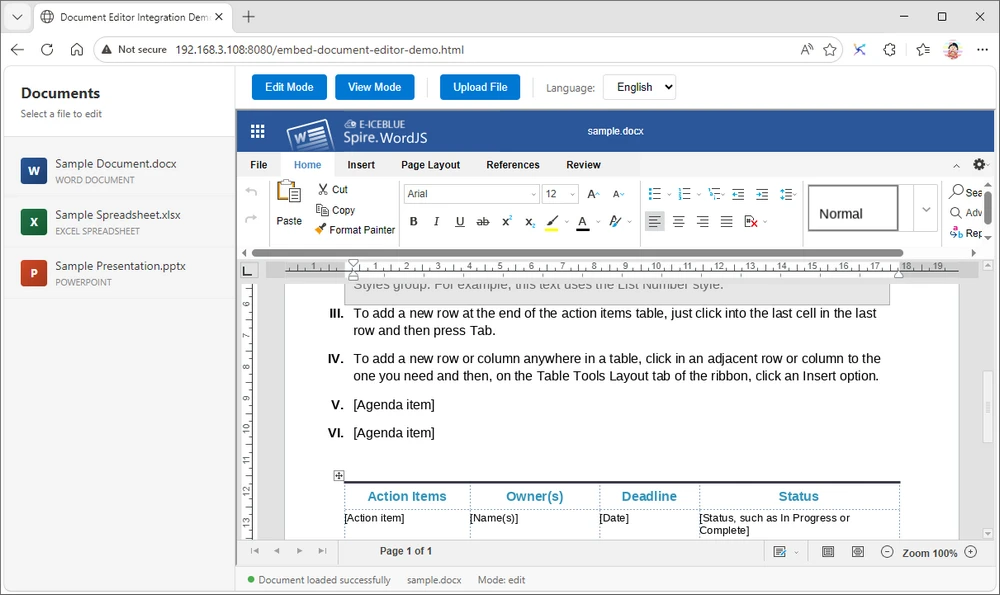Screen dimensions: 1000x595
Task: Expand the styles gallery chevron
Action: [x=926, y=209]
